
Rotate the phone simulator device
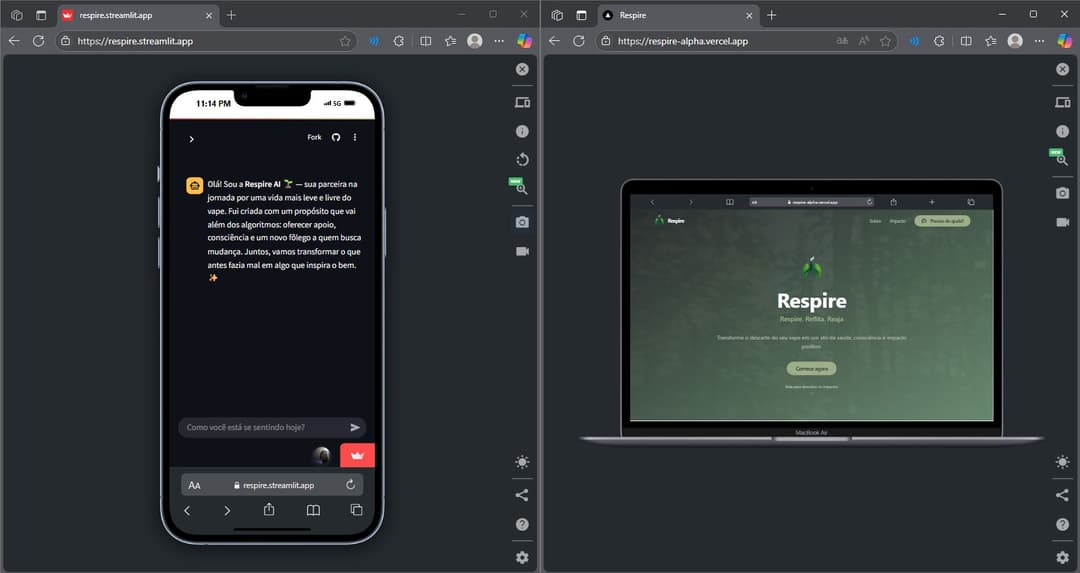[x=522, y=160]
